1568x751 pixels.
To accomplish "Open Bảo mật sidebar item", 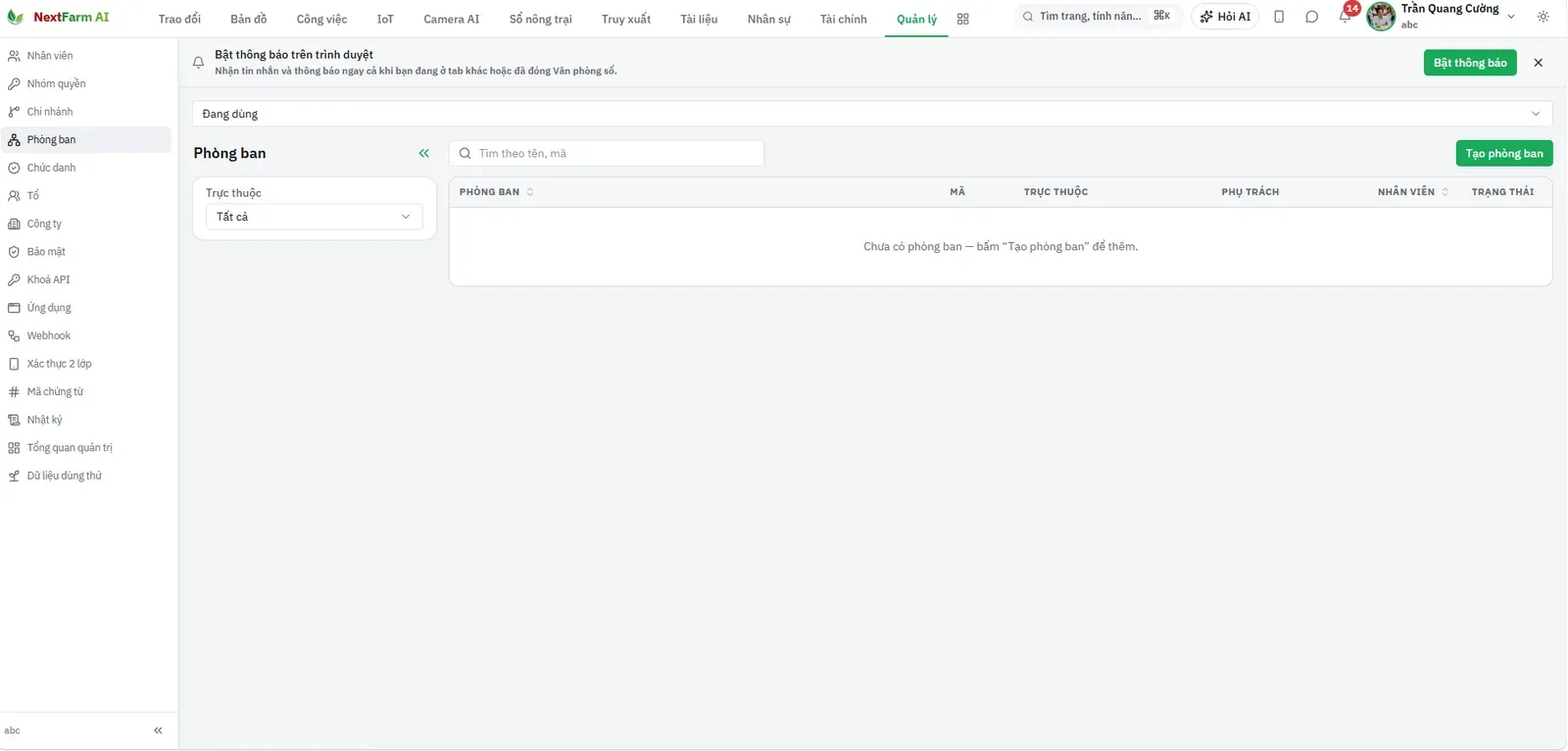I will coord(85,252).
